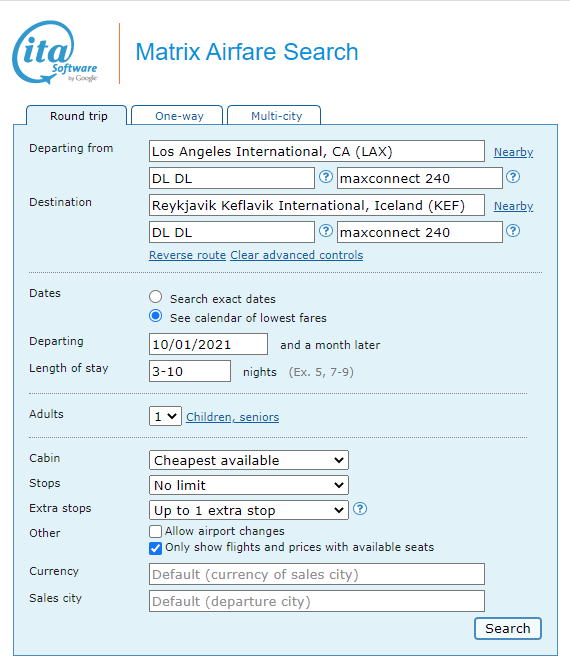Select See calendar of lowest fares
The height and width of the screenshot is (665, 570).
[x=156, y=316]
